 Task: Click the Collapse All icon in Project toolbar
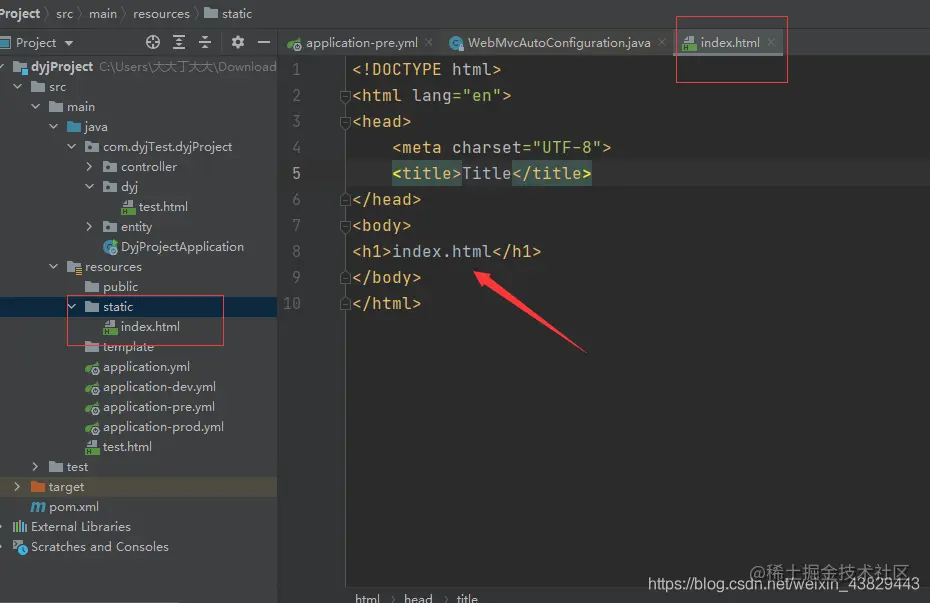tap(205, 42)
